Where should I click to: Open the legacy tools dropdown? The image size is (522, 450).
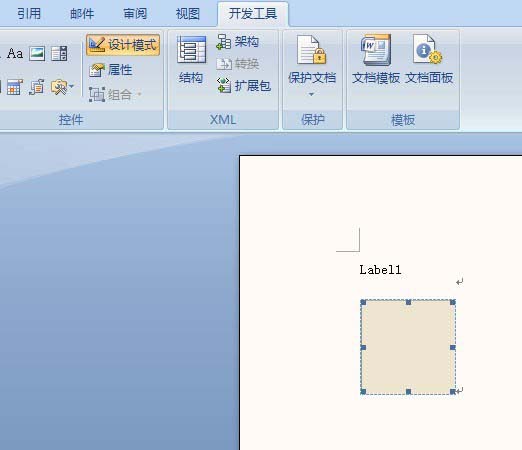coord(62,87)
